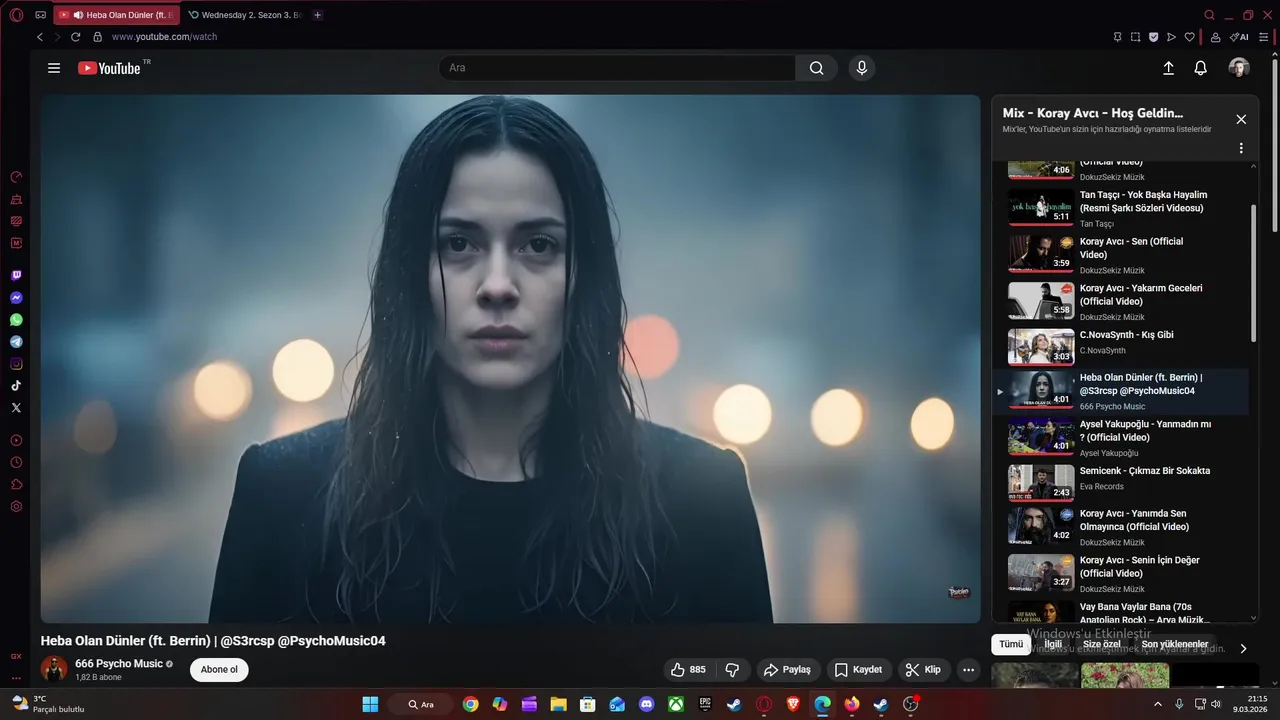Open Discord from the taskbar
Image resolution: width=1280 pixels, height=720 pixels.
click(646, 704)
